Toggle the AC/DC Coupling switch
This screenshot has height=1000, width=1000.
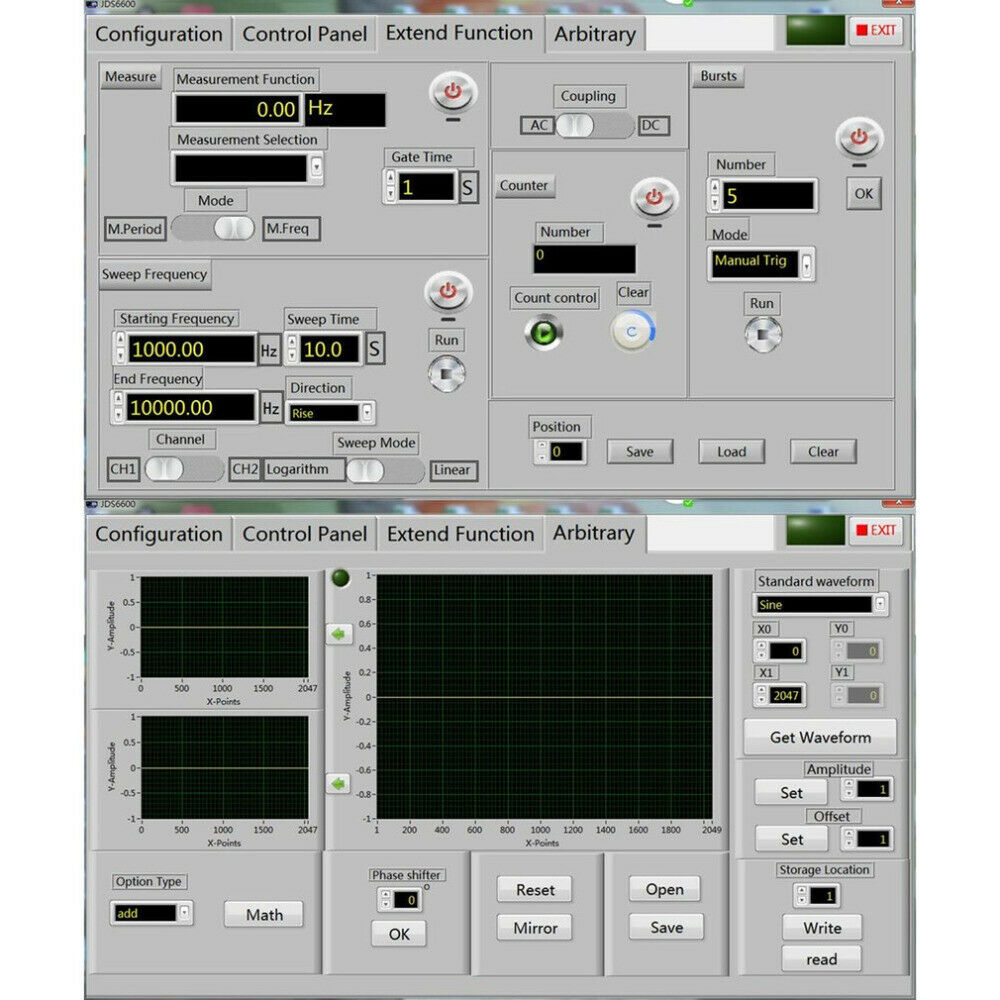(594, 126)
